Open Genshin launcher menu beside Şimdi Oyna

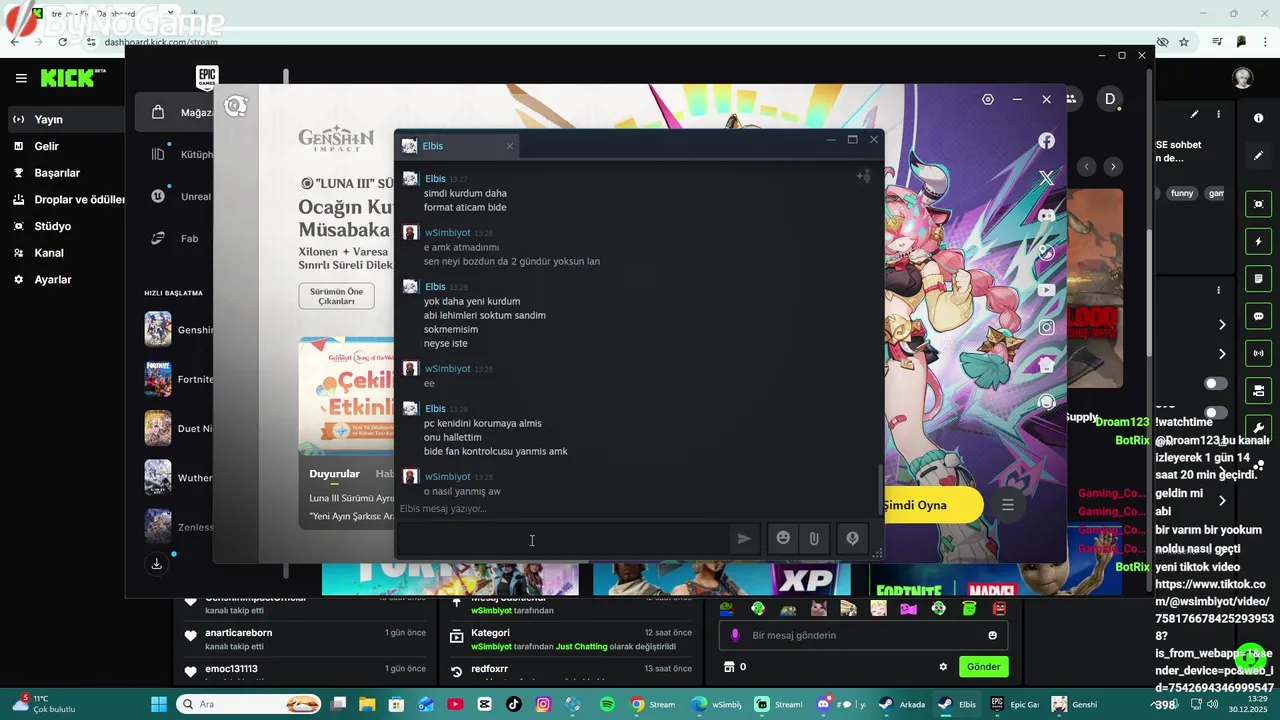point(1008,505)
